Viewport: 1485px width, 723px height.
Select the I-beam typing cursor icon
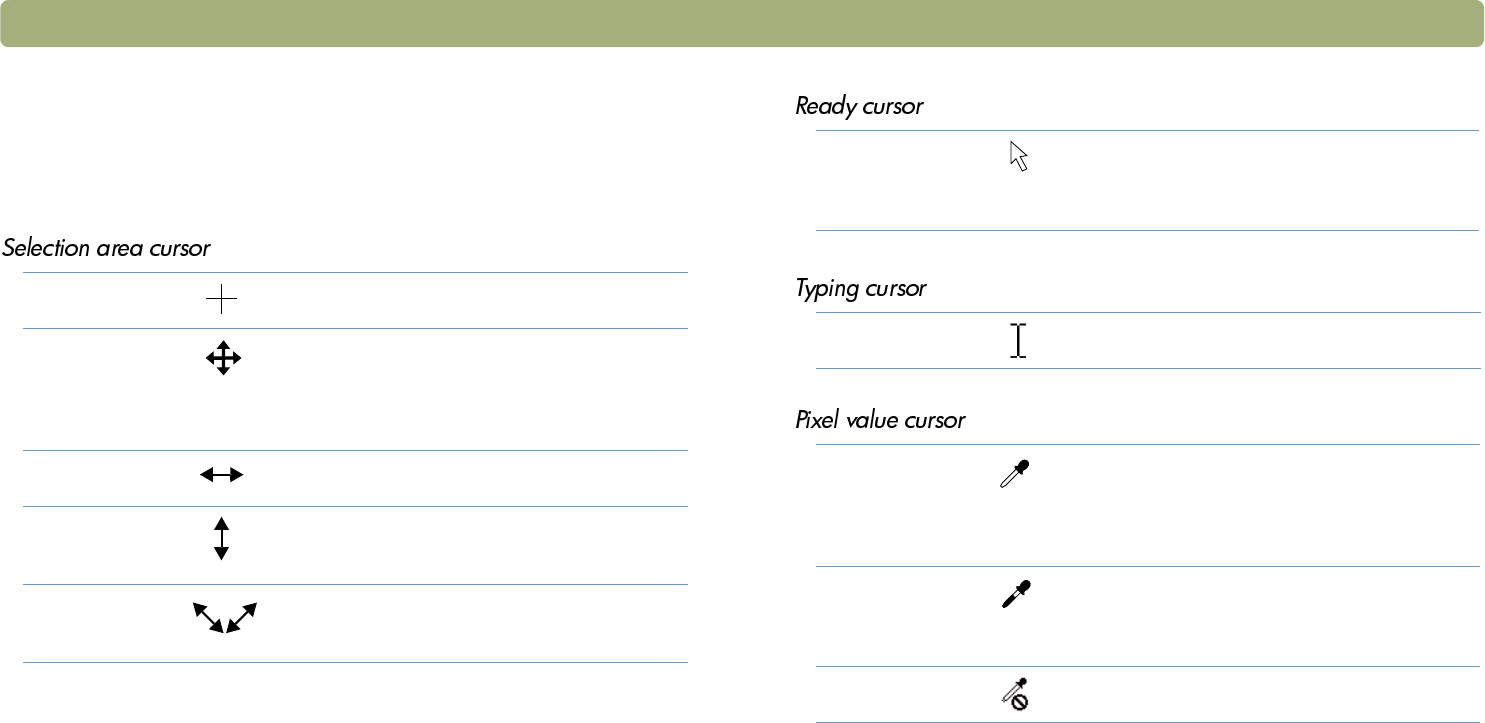pyautogui.click(x=1018, y=341)
